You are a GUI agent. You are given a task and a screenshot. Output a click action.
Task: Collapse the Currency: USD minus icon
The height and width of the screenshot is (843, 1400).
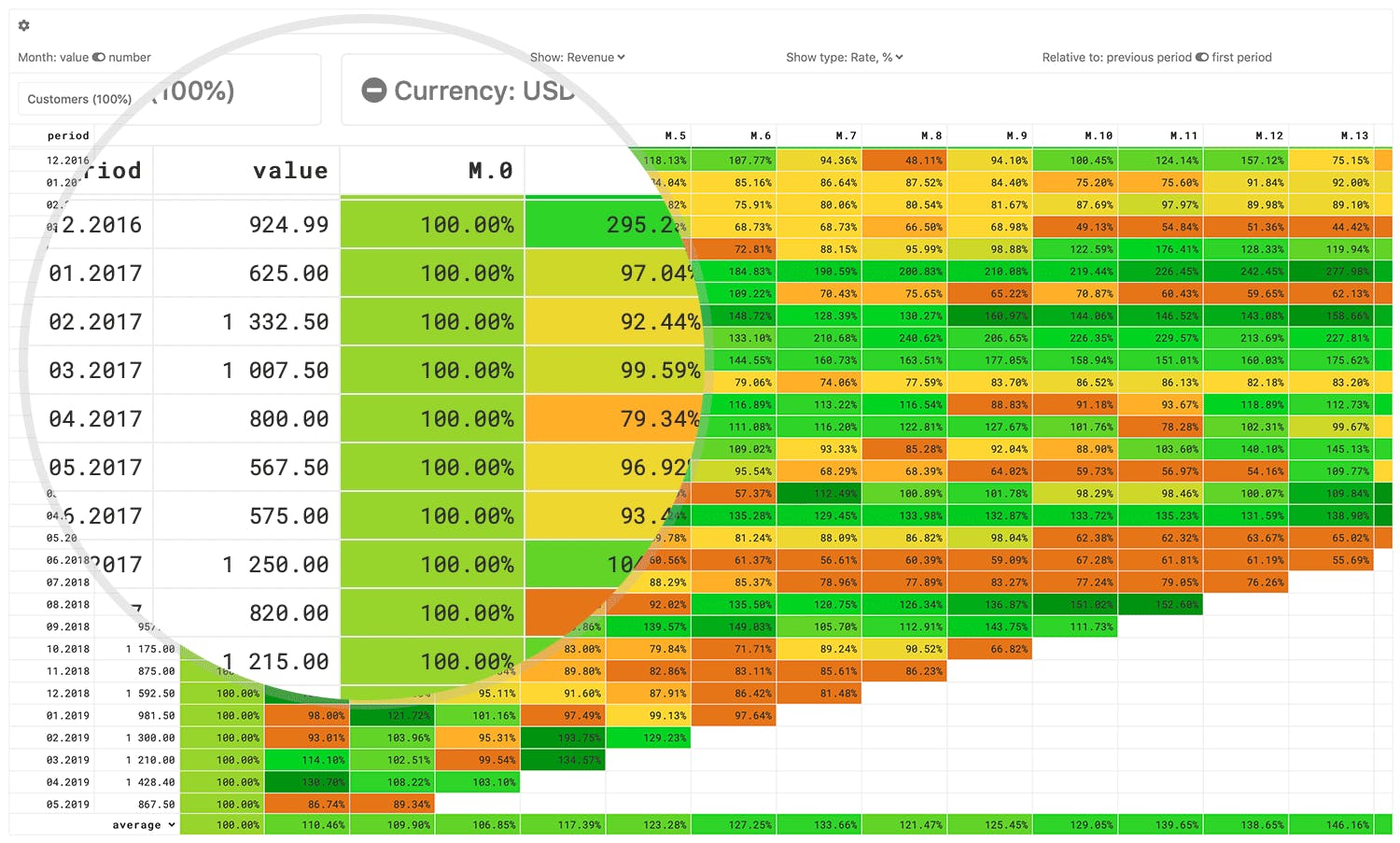(374, 91)
